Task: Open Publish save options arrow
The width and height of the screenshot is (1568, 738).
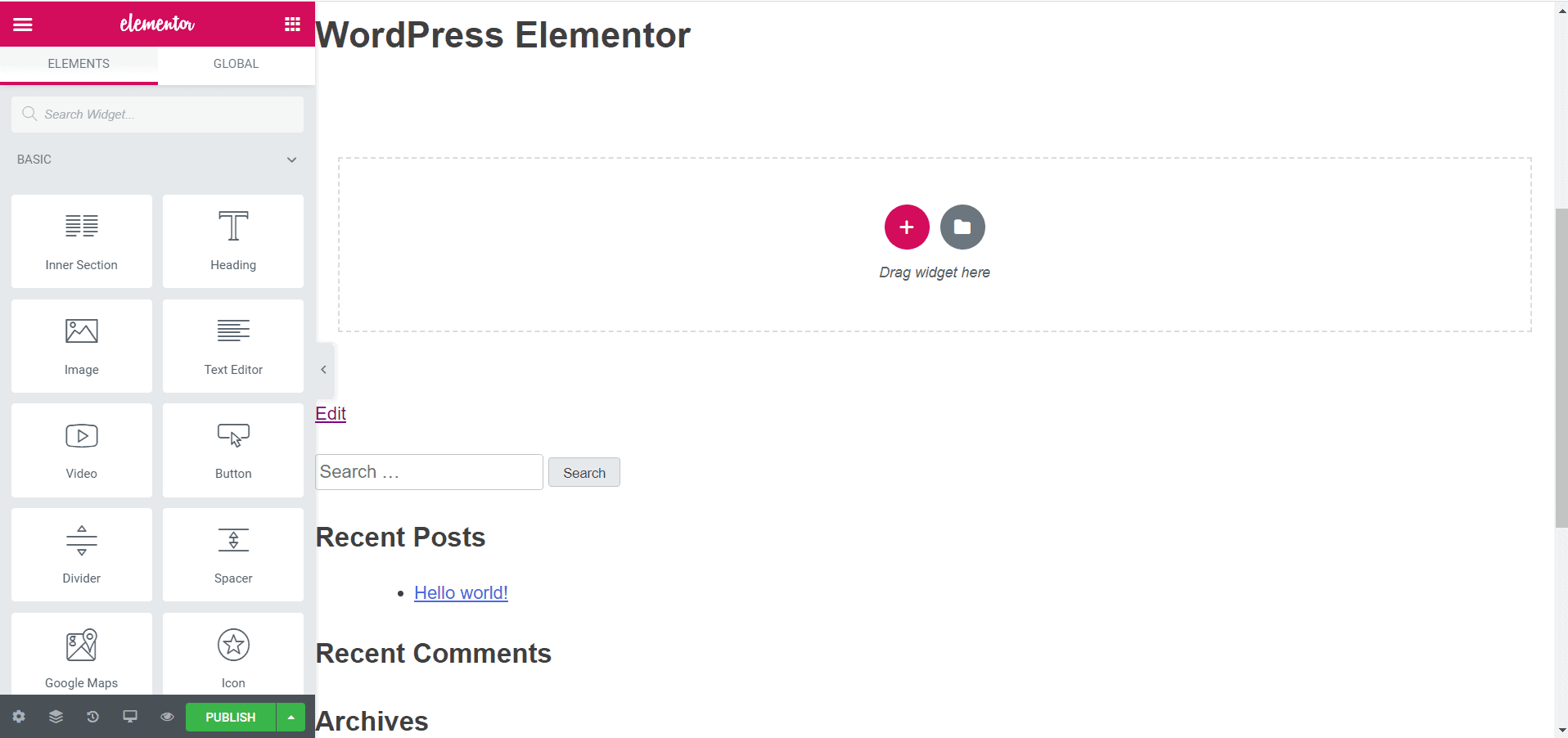Action: click(291, 717)
